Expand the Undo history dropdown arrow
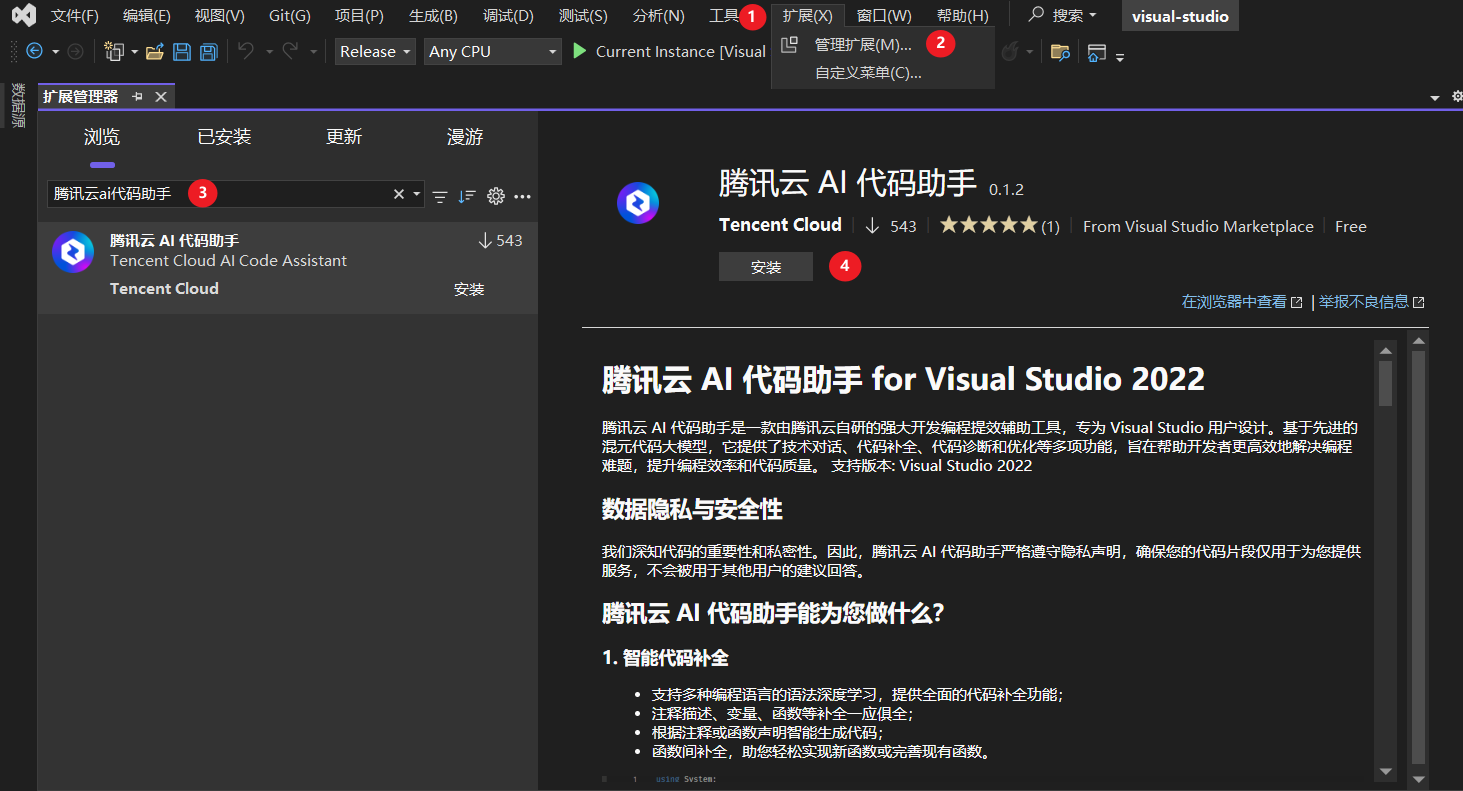This screenshot has width=1463, height=791. [269, 52]
